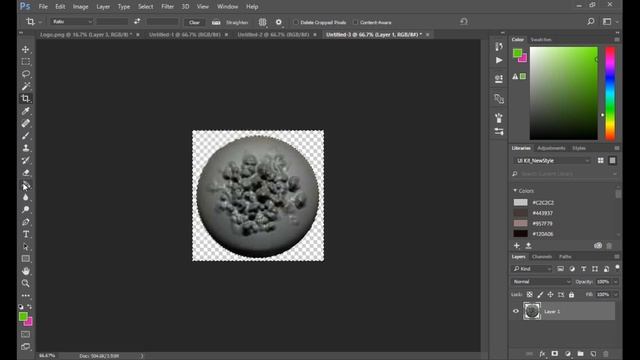Open the layer Fill dropdown arrow
The height and width of the screenshot is (360, 640).
click(x=616, y=294)
